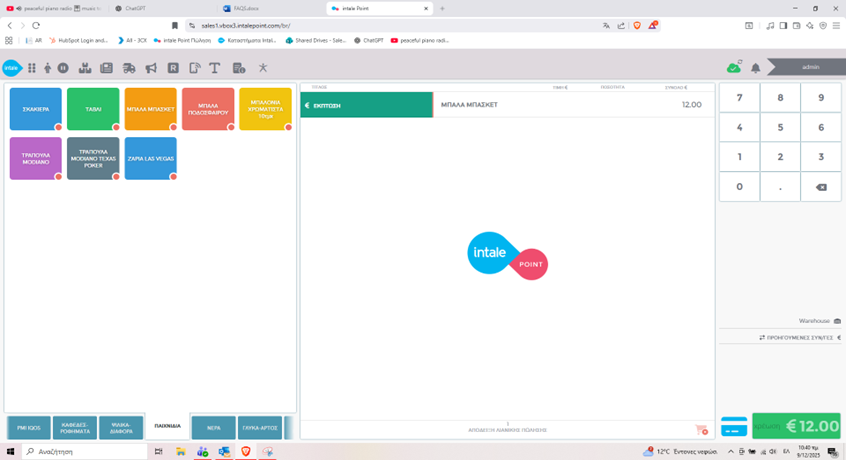Select the purple ΤΡΑΠΟΥΛΑ MODIANO tile
This screenshot has width=846, height=460.
point(36,159)
